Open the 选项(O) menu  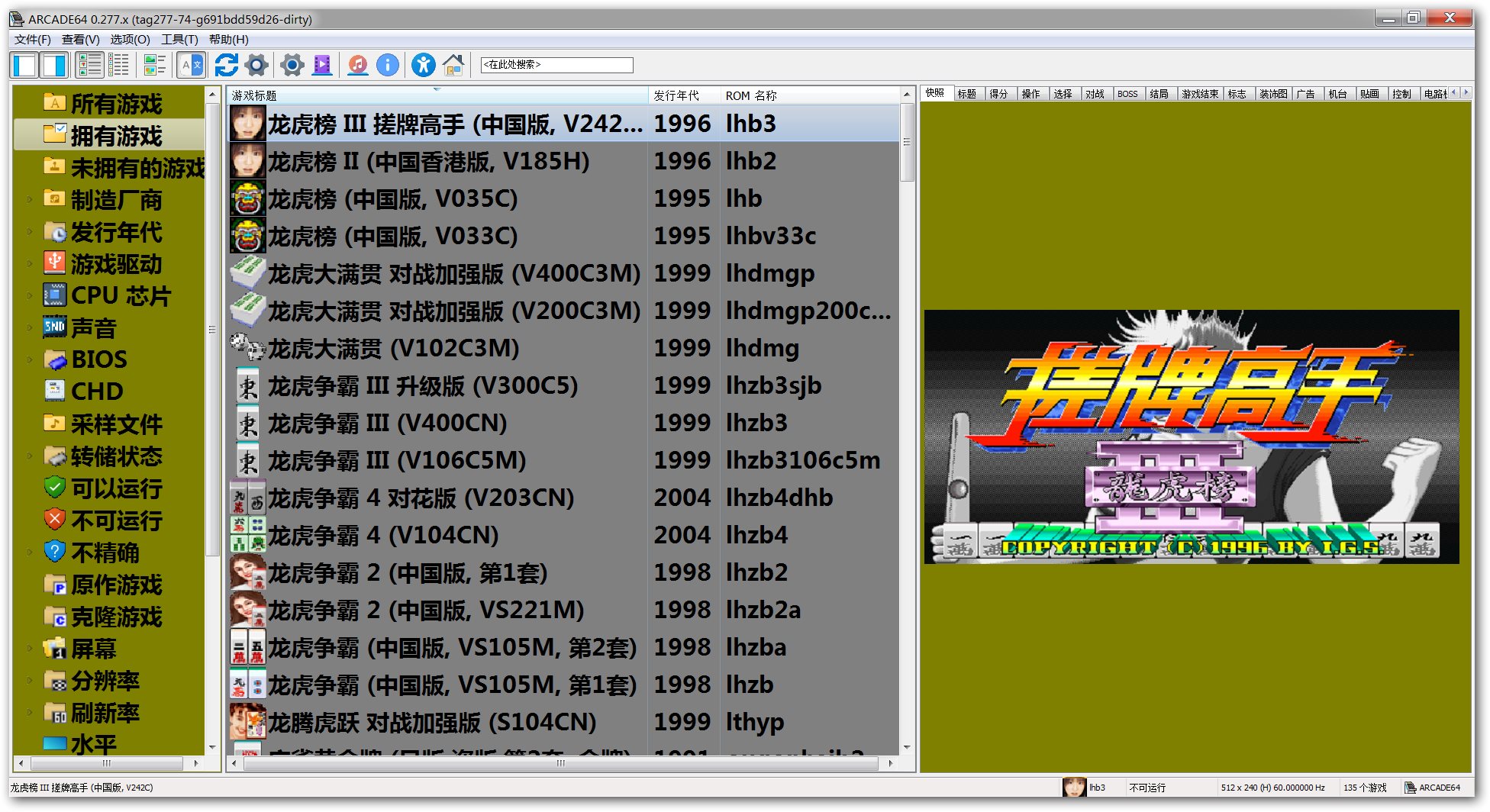(131, 40)
